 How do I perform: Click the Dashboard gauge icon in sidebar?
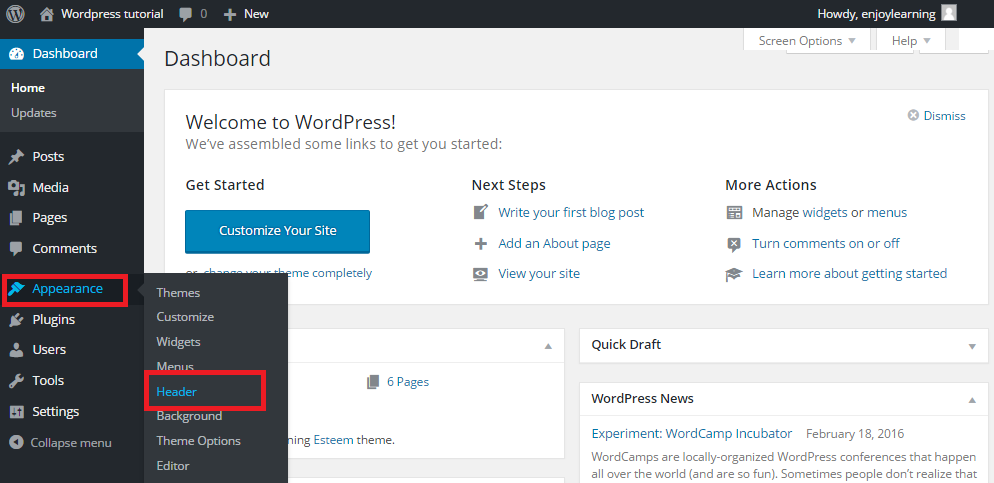pos(16,54)
